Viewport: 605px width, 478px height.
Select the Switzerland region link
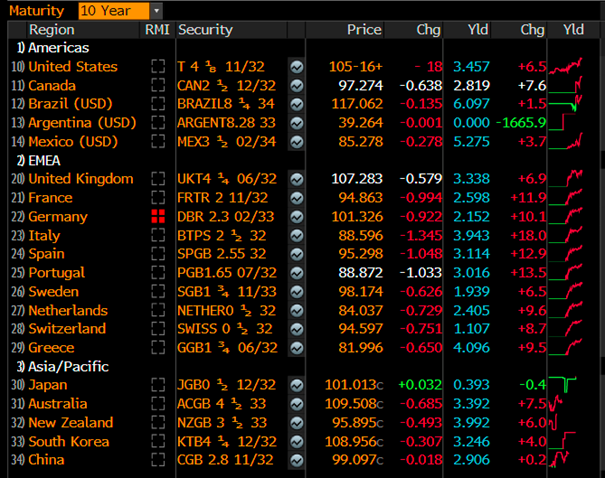67,329
